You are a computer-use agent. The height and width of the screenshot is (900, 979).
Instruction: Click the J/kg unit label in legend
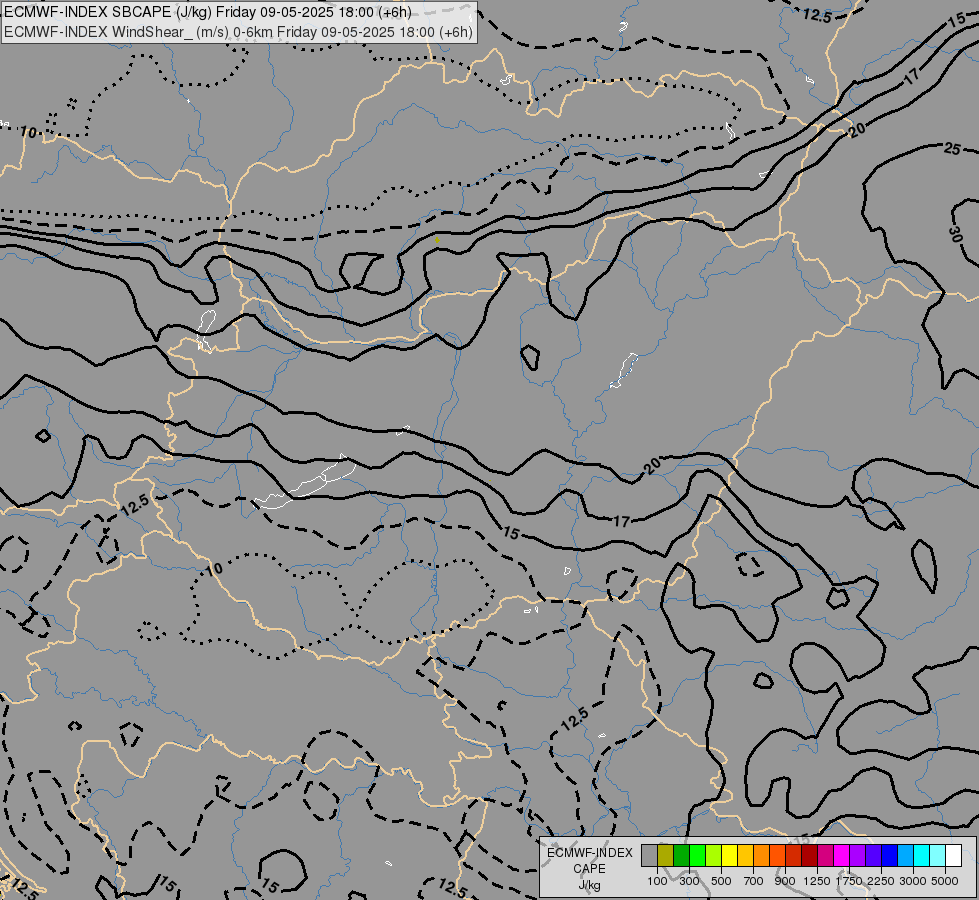coord(589,885)
